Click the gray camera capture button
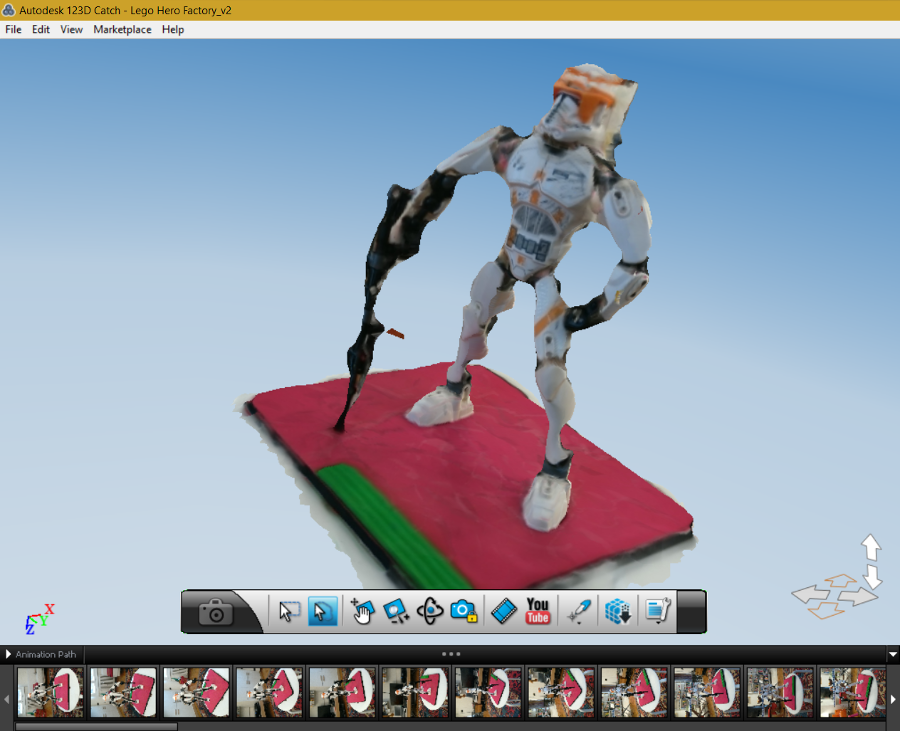This screenshot has height=731, width=900. click(216, 612)
